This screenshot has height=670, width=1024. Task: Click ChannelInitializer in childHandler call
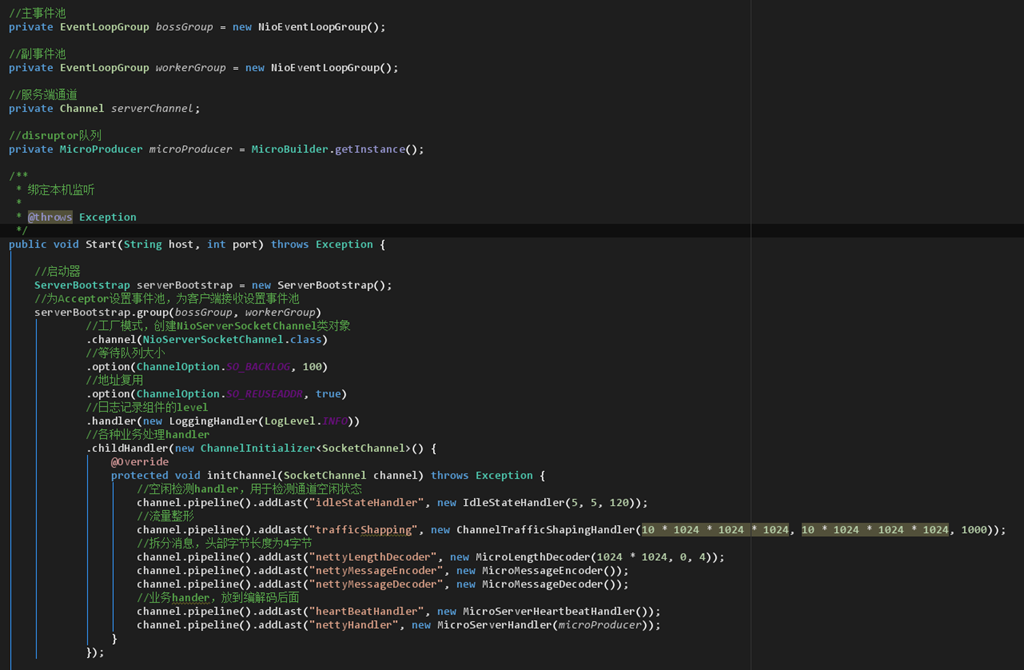coord(258,449)
